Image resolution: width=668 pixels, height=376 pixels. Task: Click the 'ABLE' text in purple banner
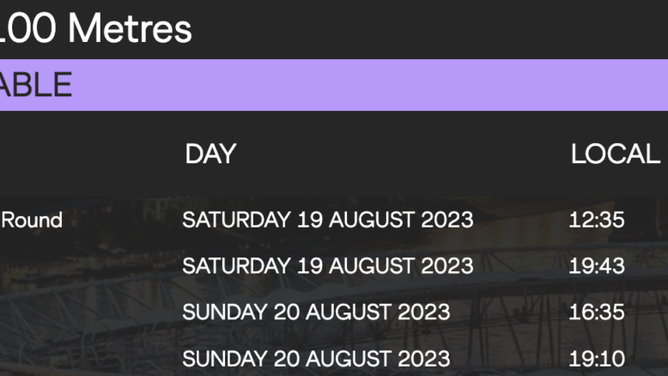point(36,85)
